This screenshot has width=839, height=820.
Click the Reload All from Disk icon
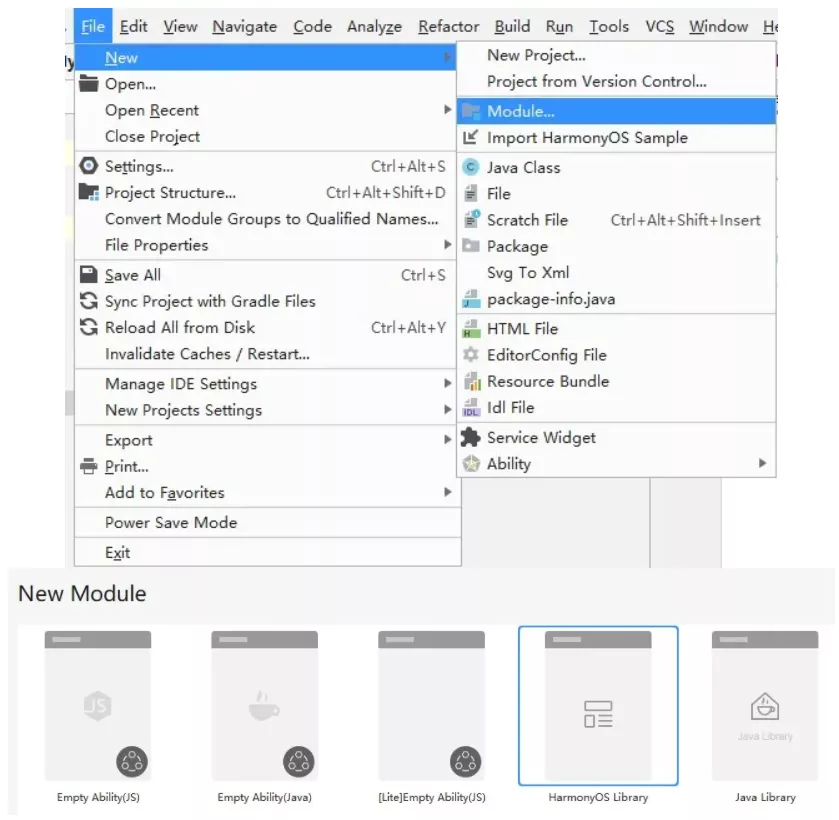point(89,327)
